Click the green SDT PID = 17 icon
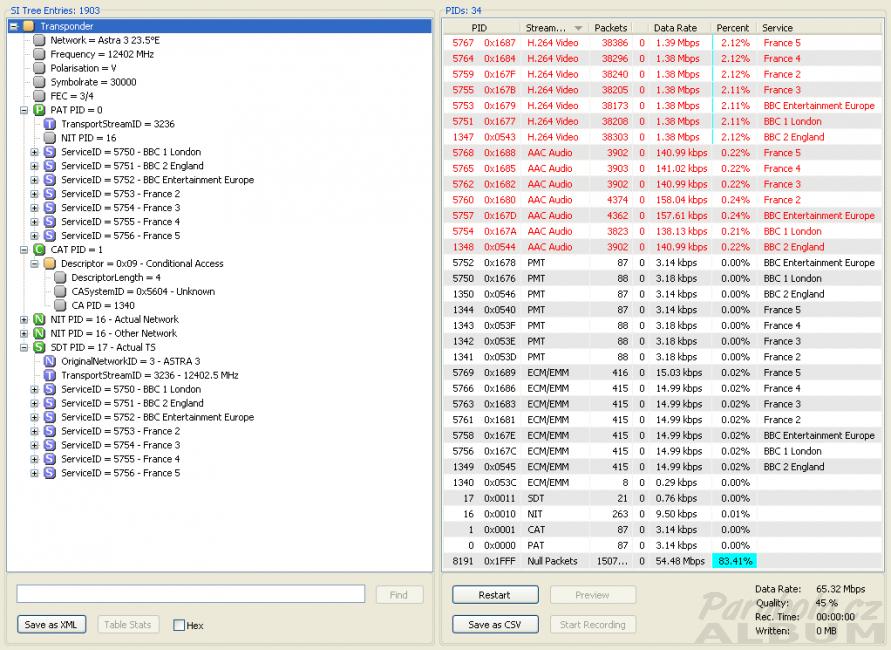Viewport: 891px width, 650px height. (x=39, y=347)
